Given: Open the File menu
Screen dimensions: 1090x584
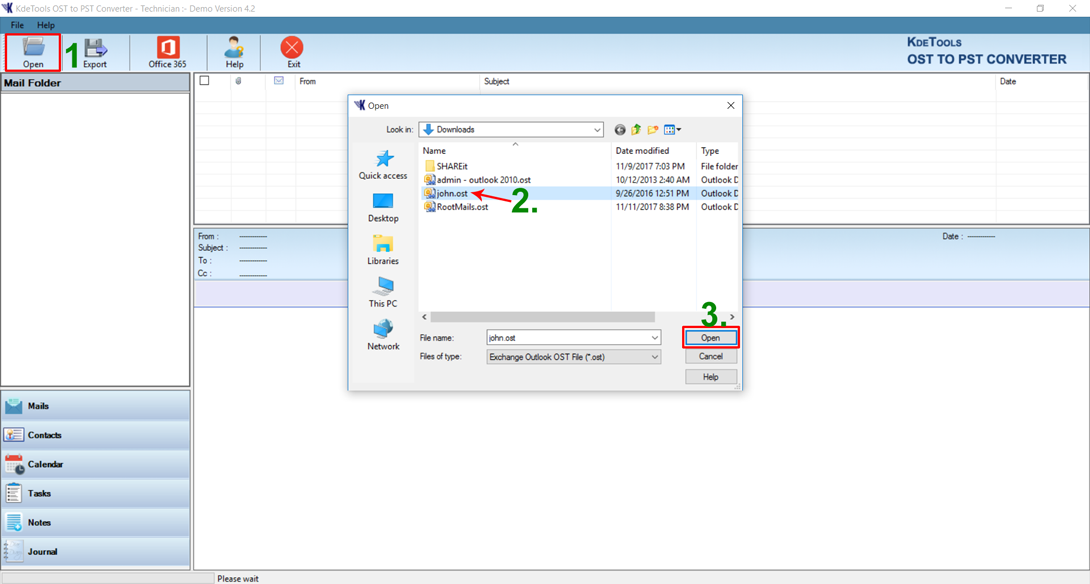Looking at the screenshot, I should [x=17, y=25].
